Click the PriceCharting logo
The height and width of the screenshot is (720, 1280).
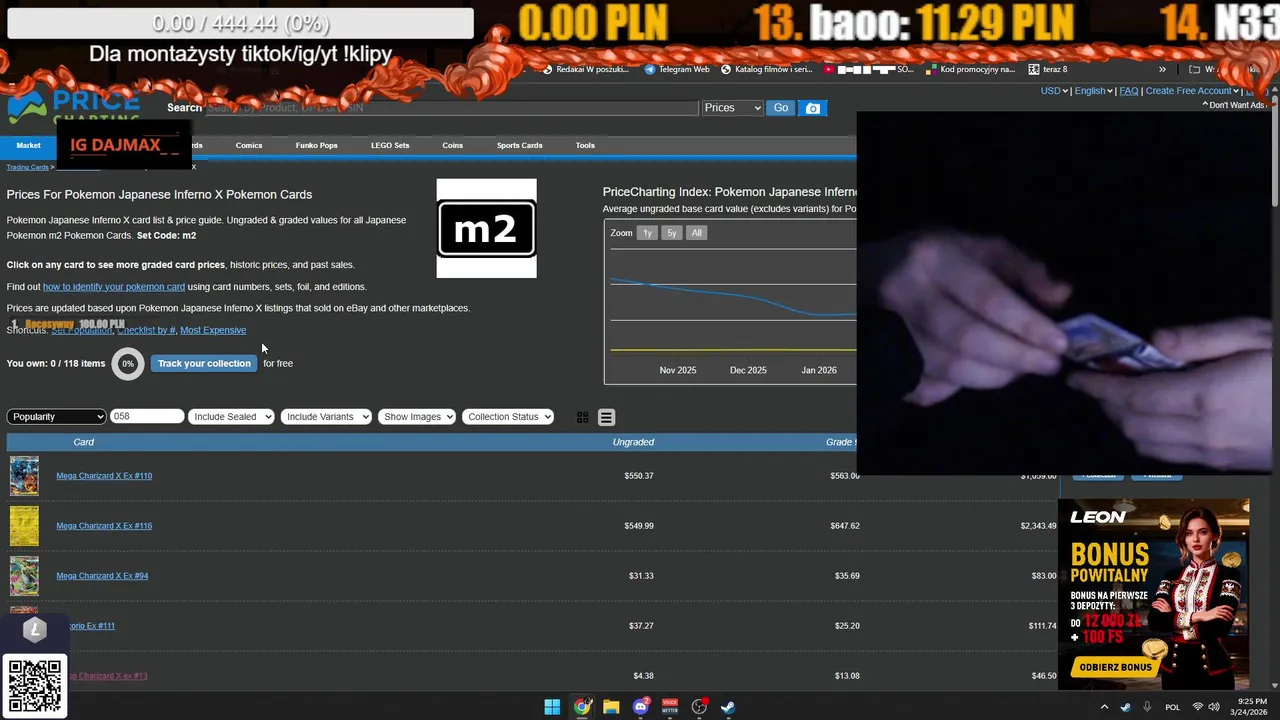pos(74,107)
